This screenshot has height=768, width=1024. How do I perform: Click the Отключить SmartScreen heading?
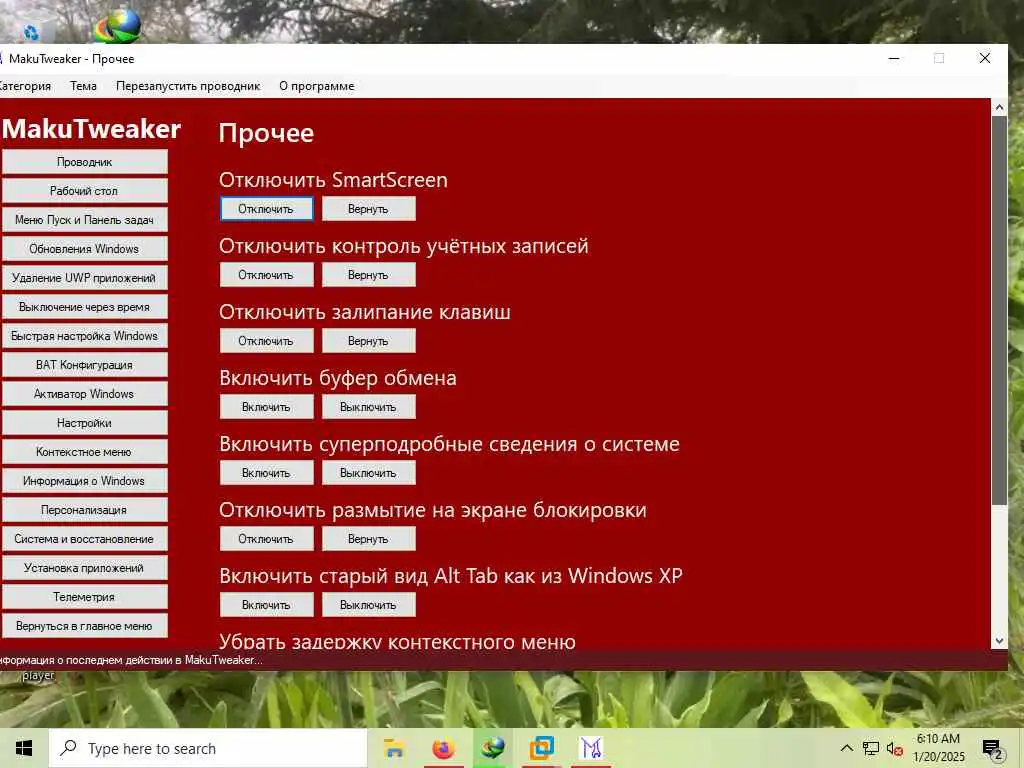(333, 180)
